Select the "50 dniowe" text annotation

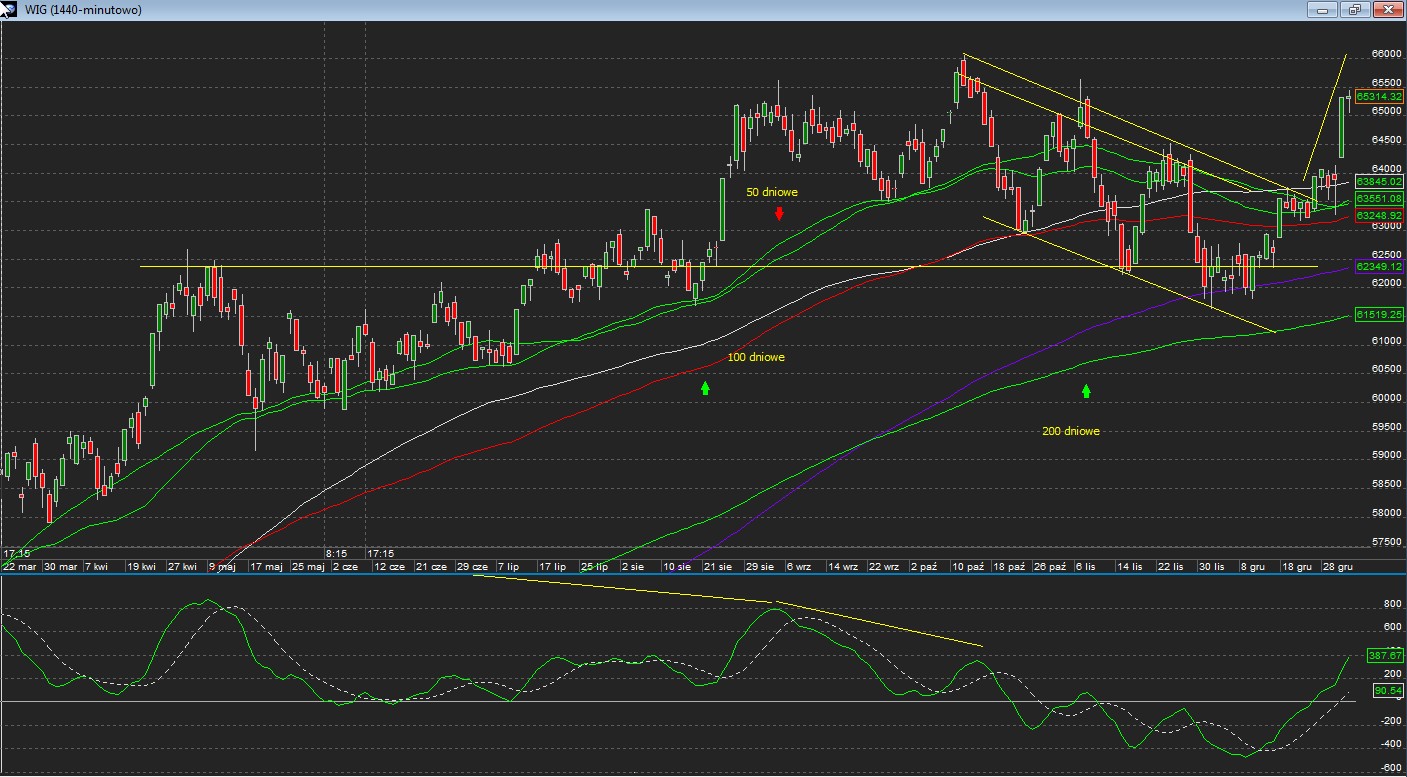click(772, 191)
